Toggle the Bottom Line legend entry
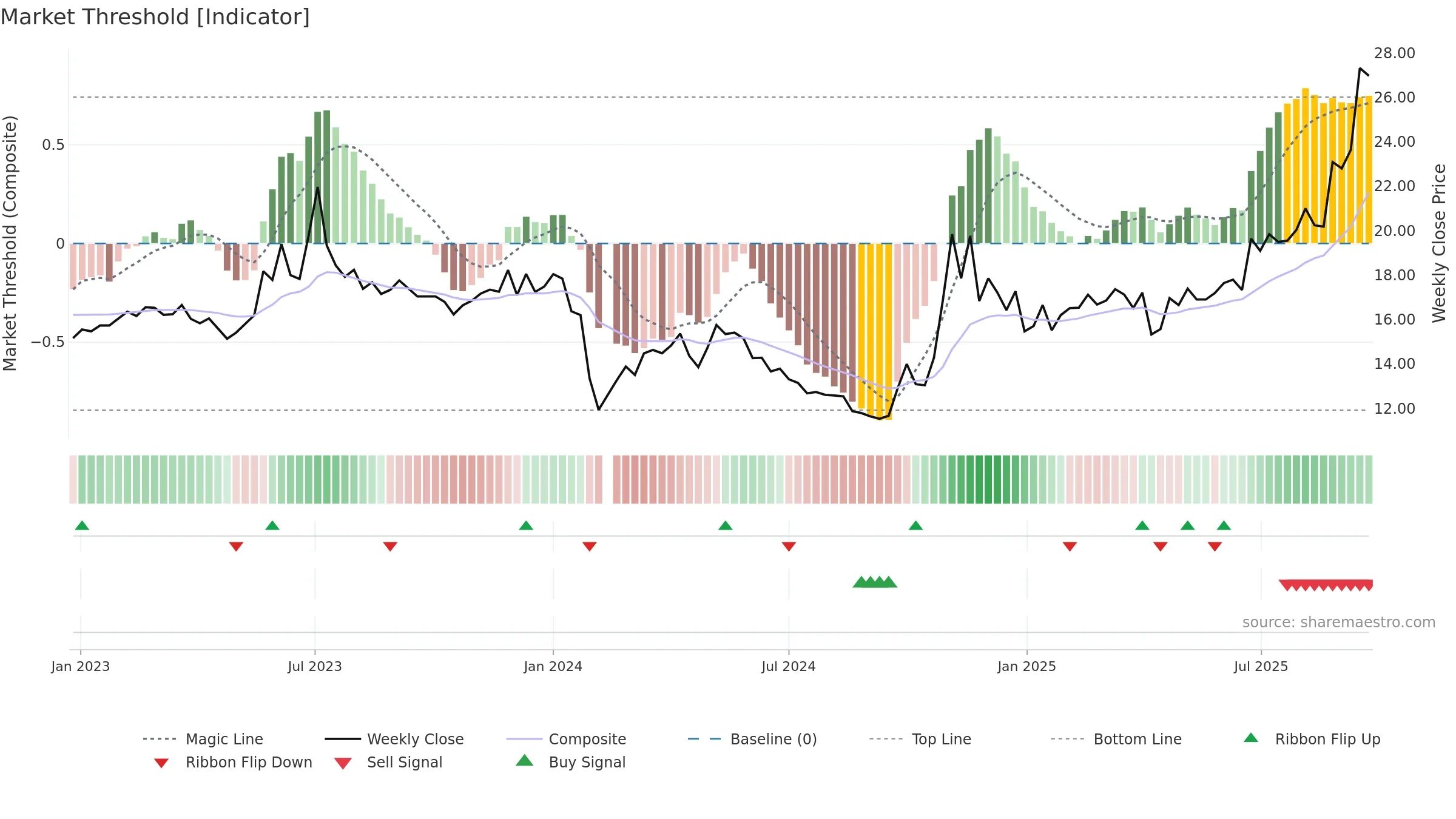 [1116, 739]
